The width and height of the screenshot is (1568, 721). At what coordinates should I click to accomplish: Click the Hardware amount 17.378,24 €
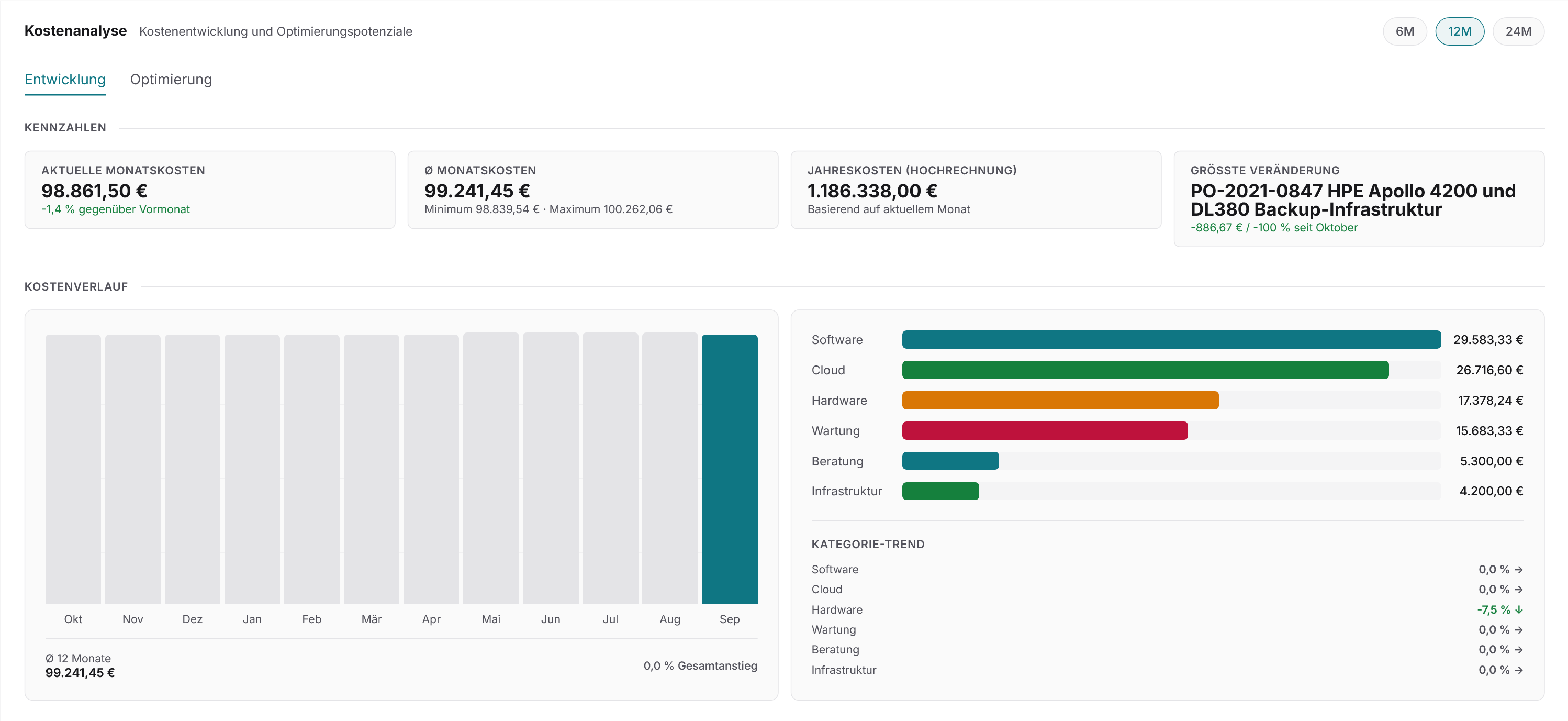point(1490,400)
